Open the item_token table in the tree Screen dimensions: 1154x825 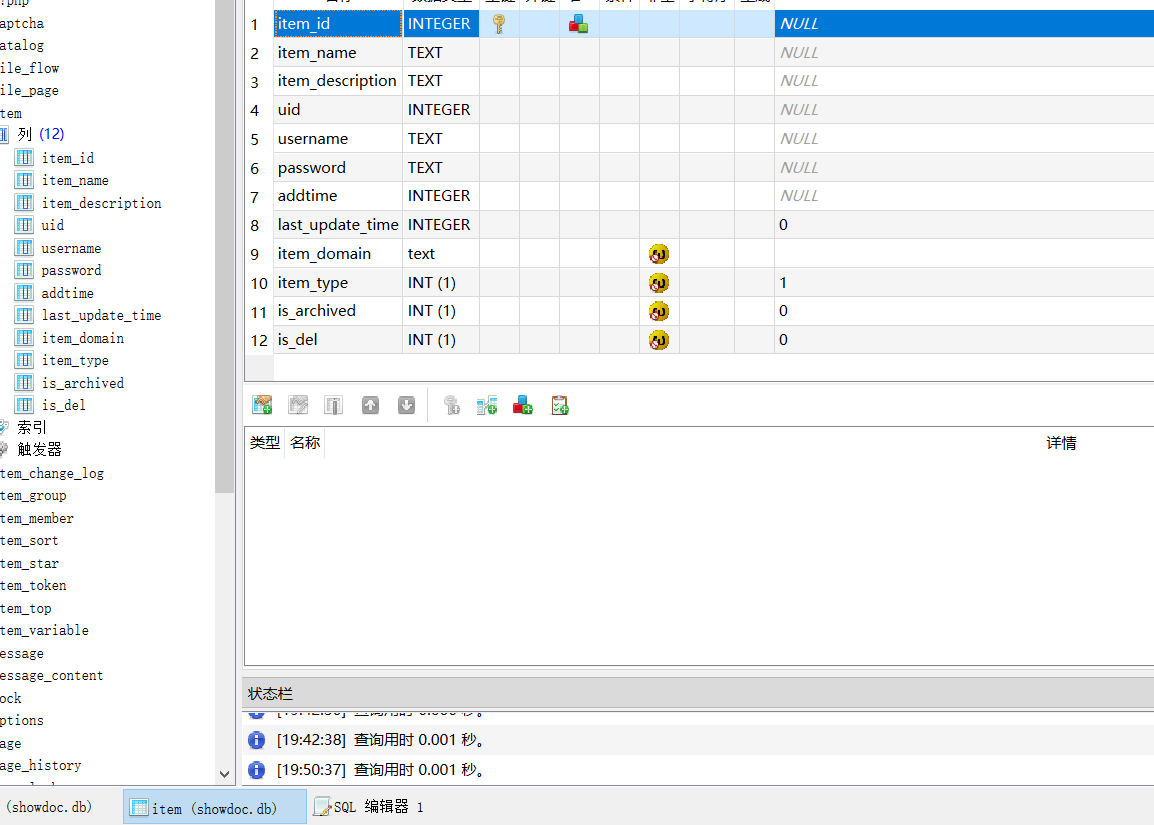point(33,585)
